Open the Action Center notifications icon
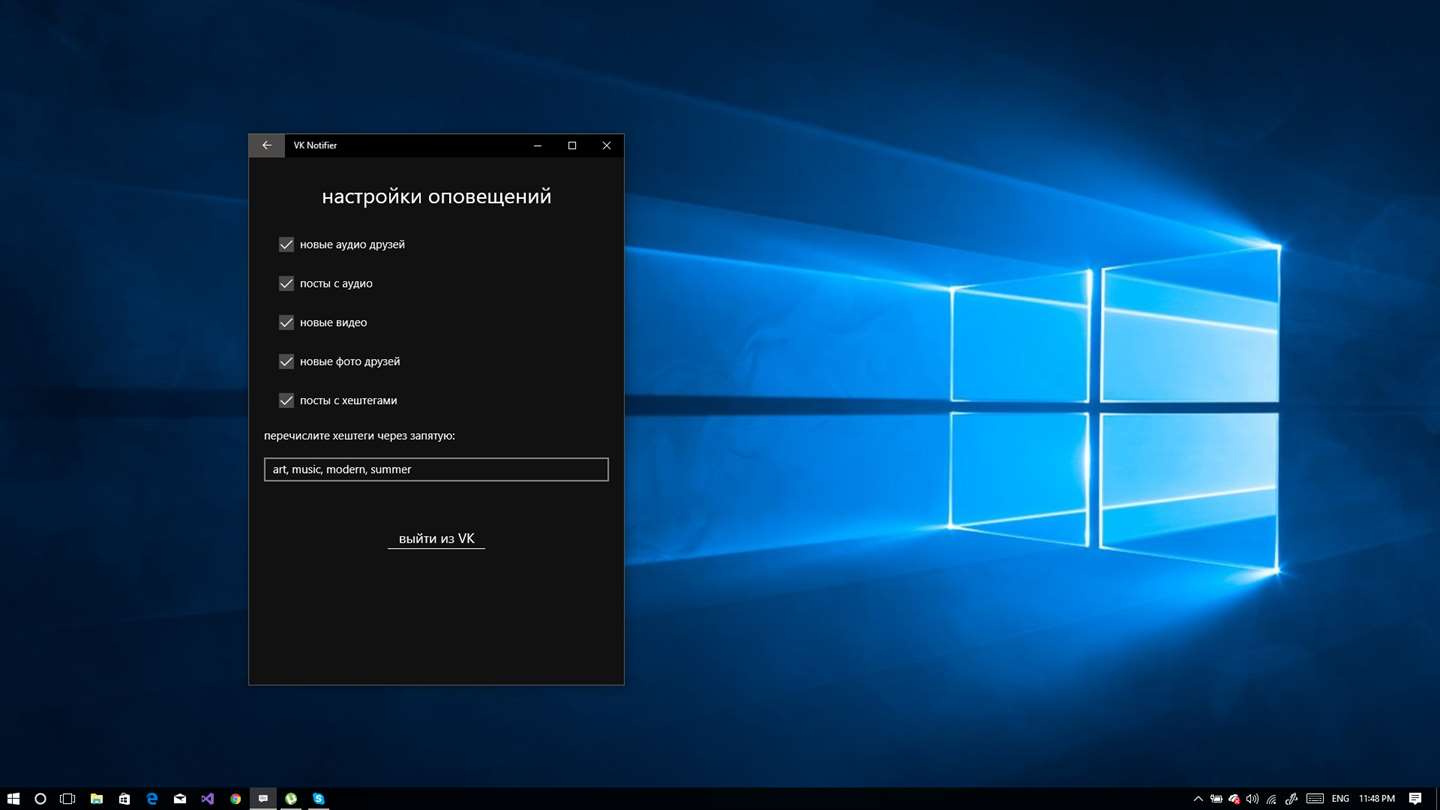1440x810 pixels. click(x=1415, y=799)
